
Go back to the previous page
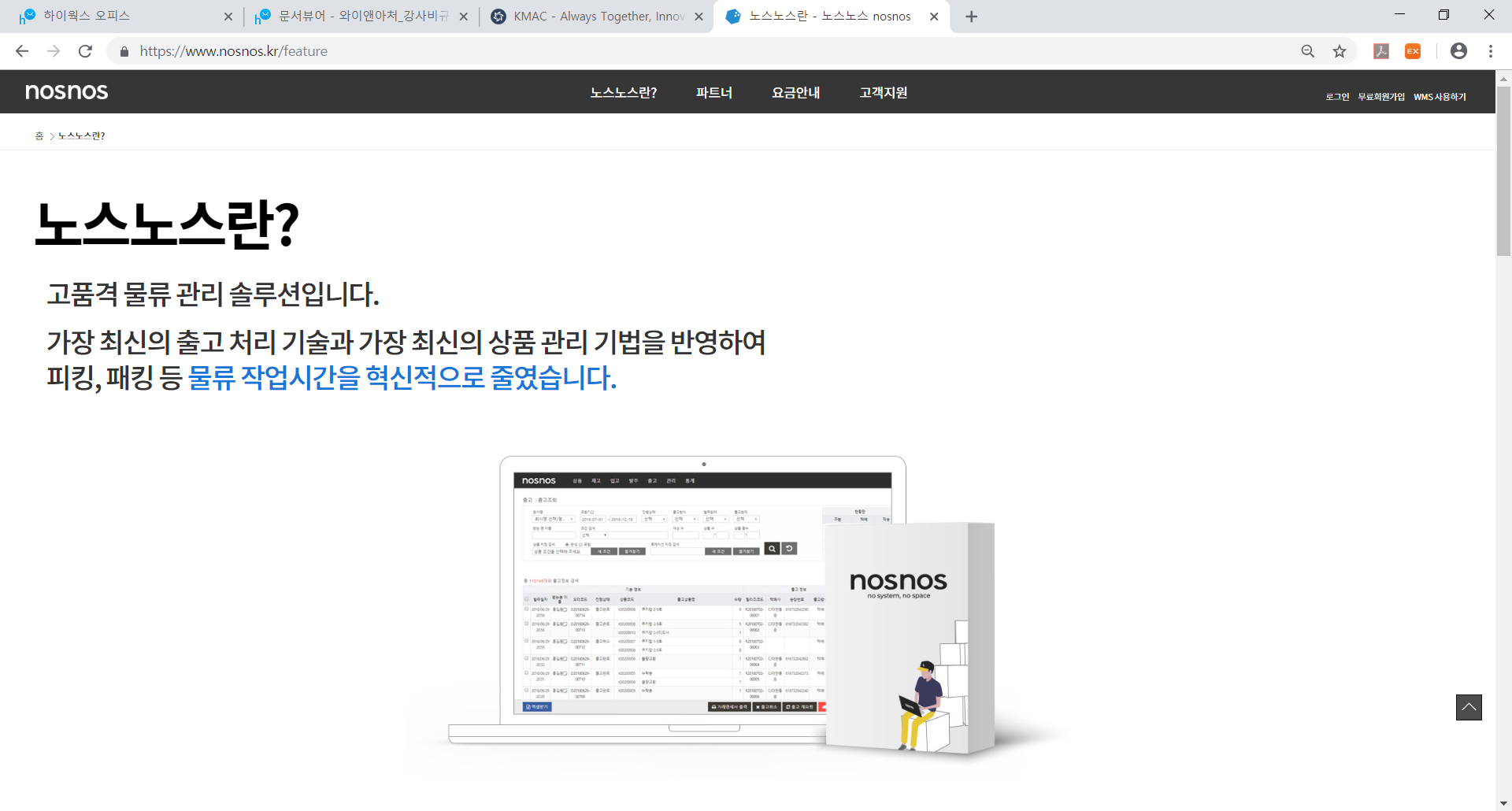coord(22,51)
